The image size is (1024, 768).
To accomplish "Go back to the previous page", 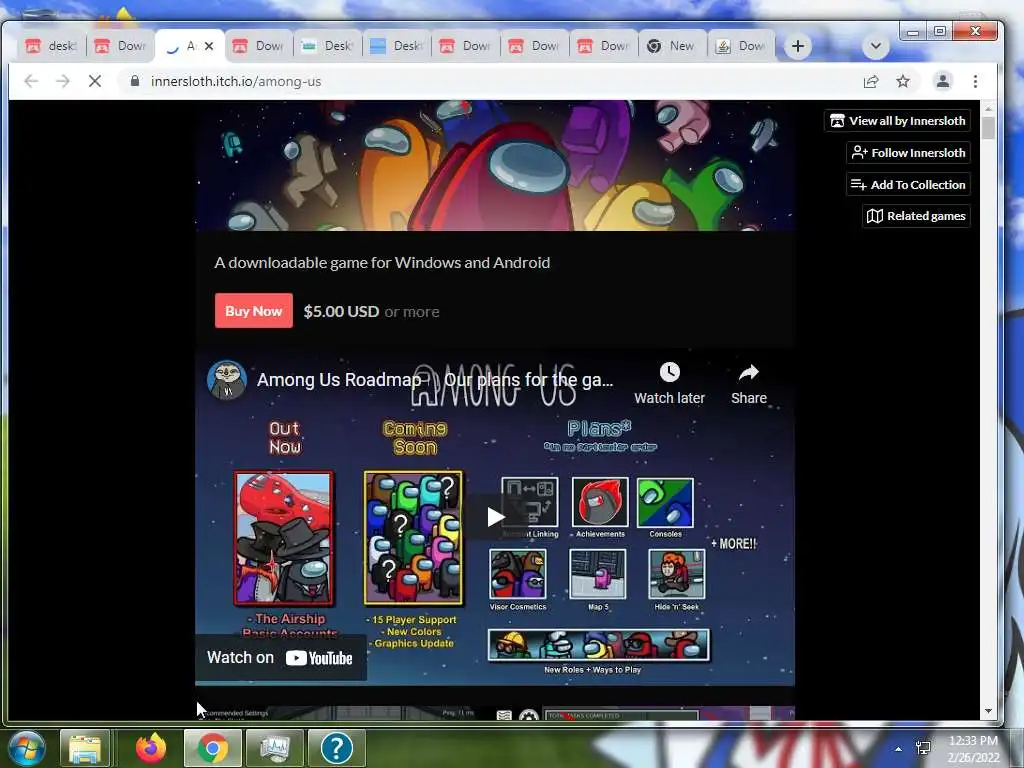I will pyautogui.click(x=31, y=81).
